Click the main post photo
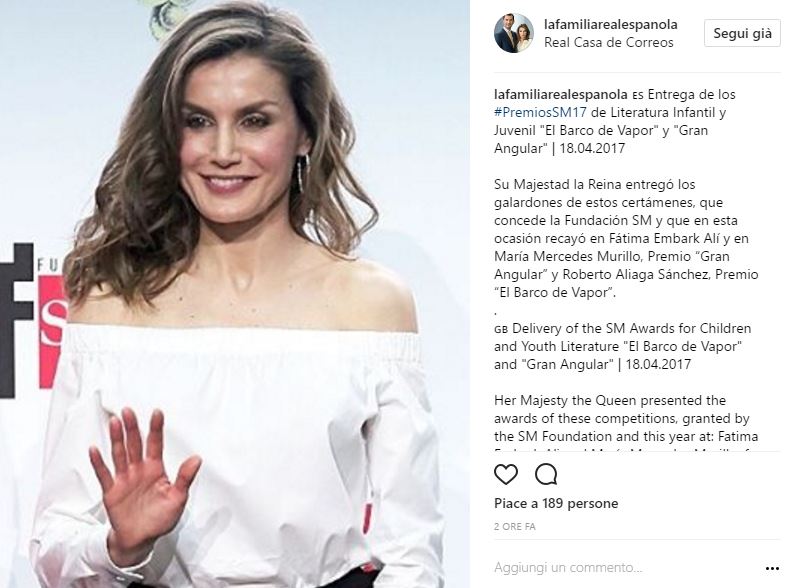This screenshot has width=786, height=588. tap(235, 294)
